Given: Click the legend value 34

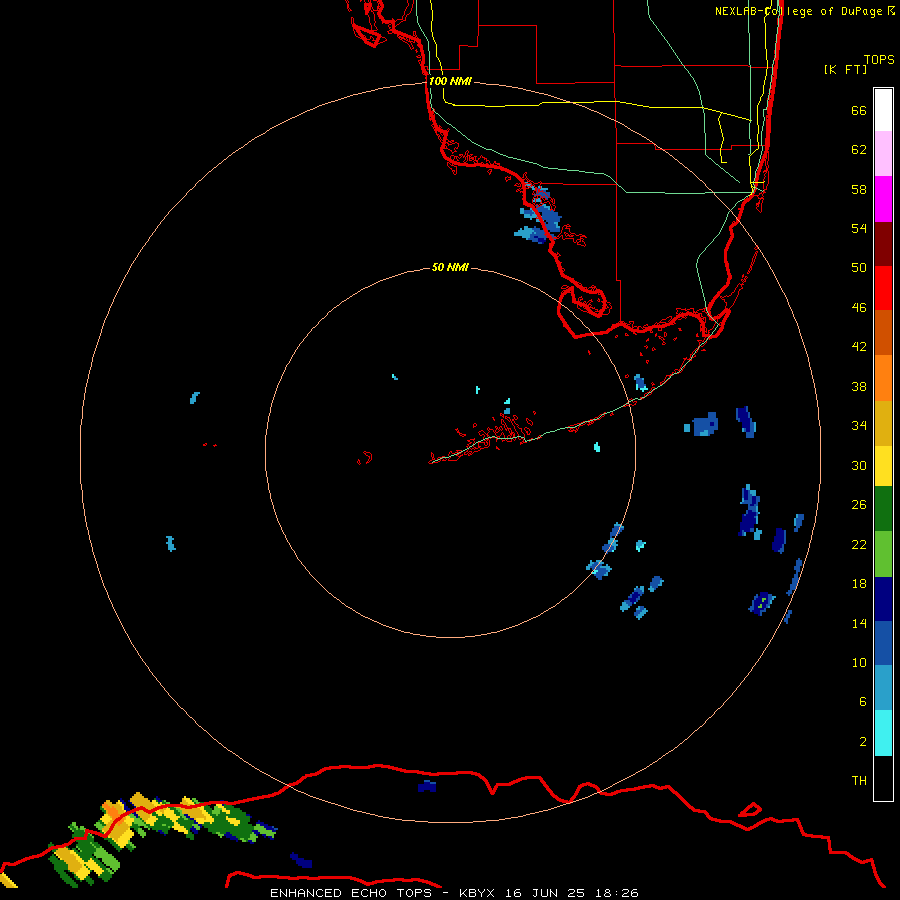Looking at the screenshot, I should (x=859, y=426).
